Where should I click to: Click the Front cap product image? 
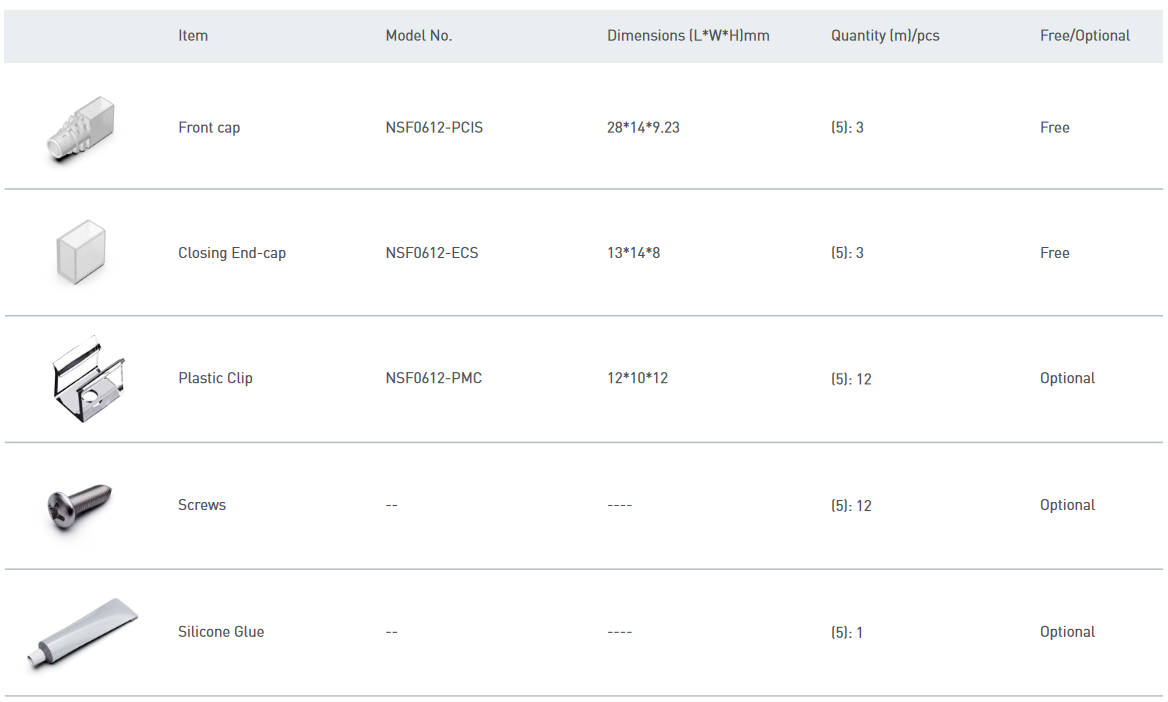[x=80, y=129]
